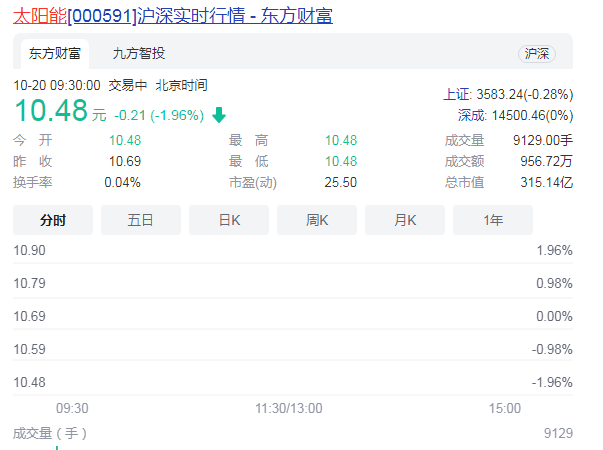This screenshot has height=450, width=603.
Task: Click the 10.79 price axis label
Action: (30, 283)
